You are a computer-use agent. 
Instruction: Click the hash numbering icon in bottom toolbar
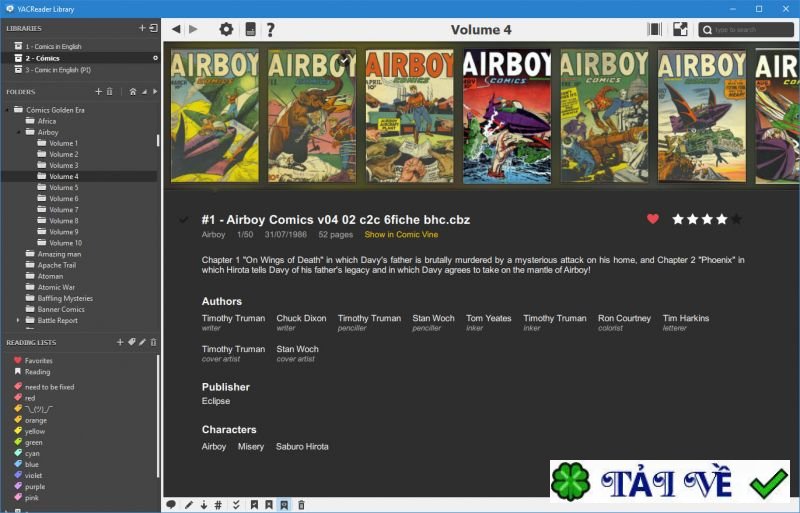point(218,505)
